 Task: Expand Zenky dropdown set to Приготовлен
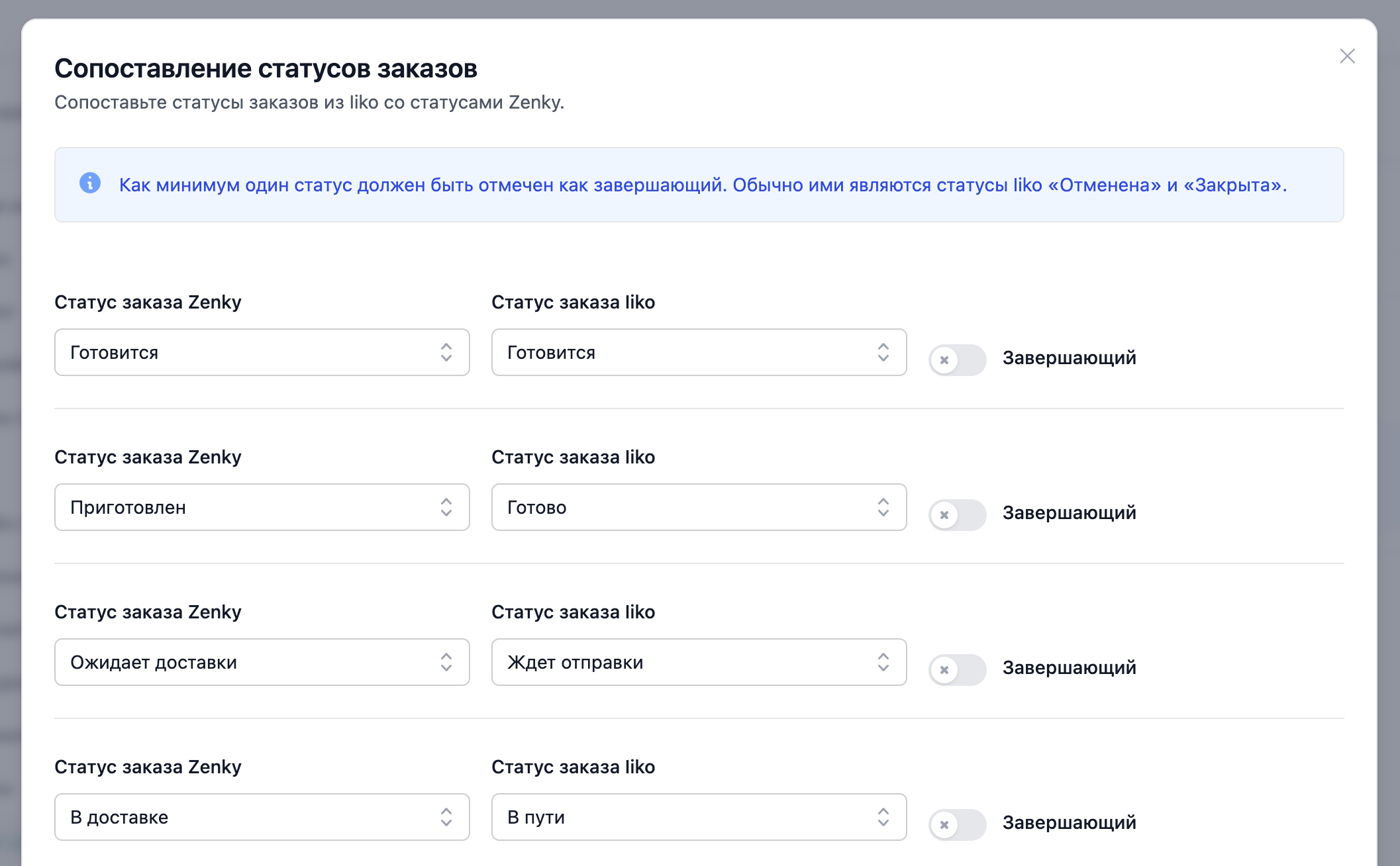point(262,507)
